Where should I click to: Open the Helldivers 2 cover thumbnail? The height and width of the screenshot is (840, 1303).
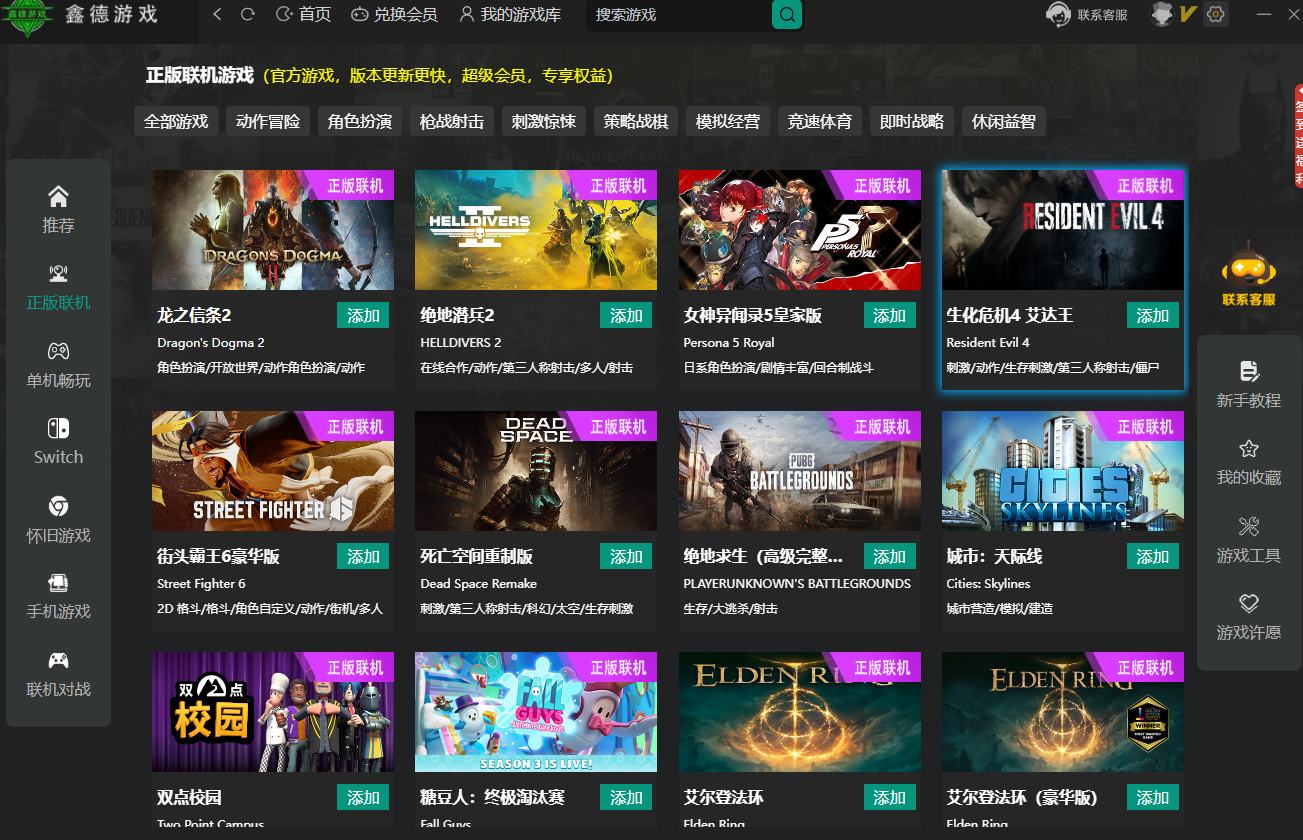click(536, 230)
